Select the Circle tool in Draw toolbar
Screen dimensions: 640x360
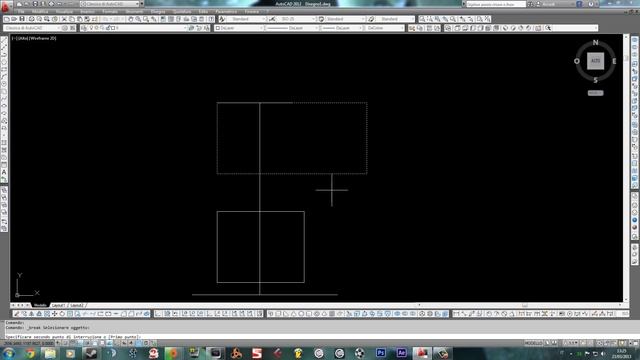[4, 84]
